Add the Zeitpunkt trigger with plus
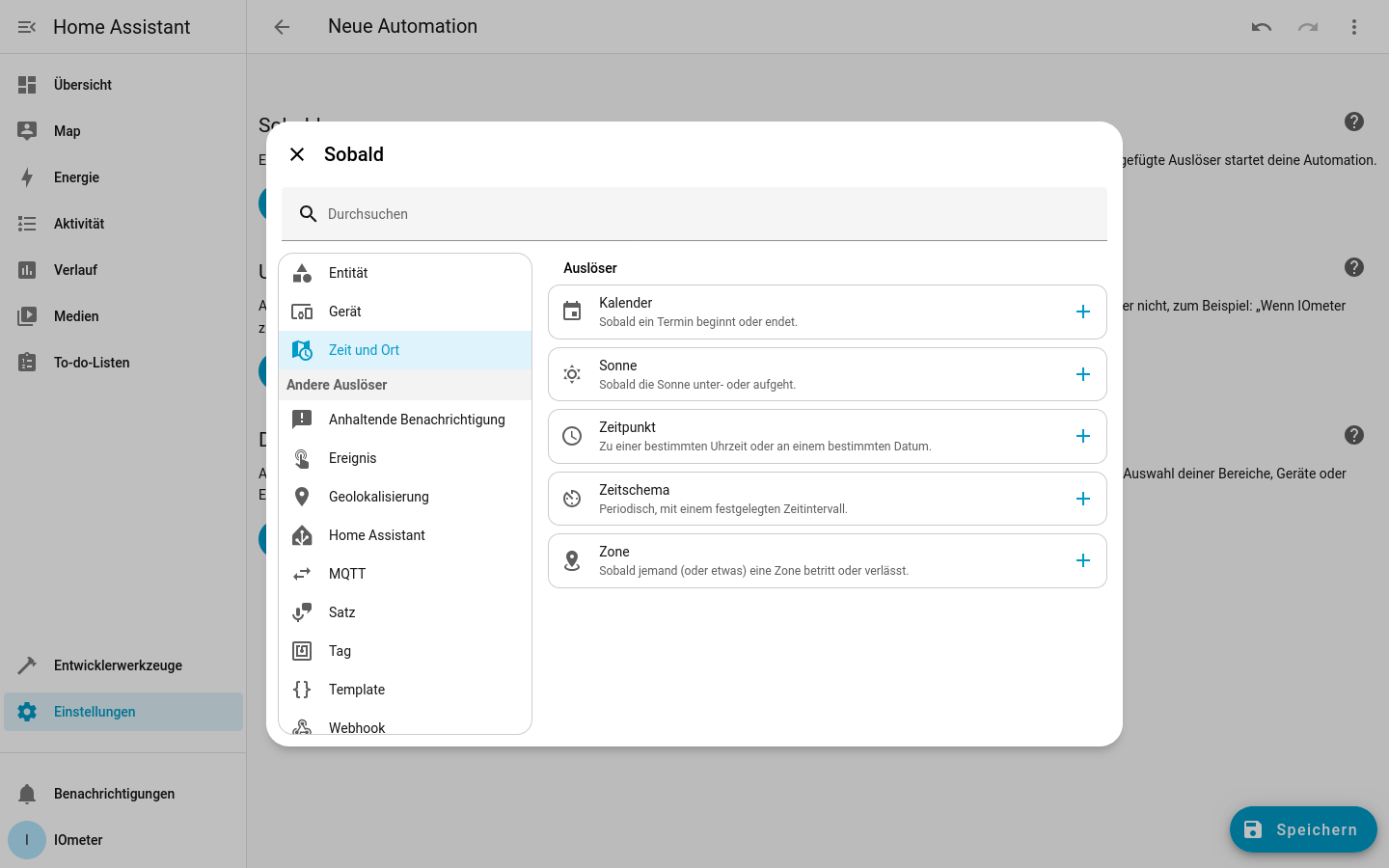Screen dimensions: 1389x868 1083,436
